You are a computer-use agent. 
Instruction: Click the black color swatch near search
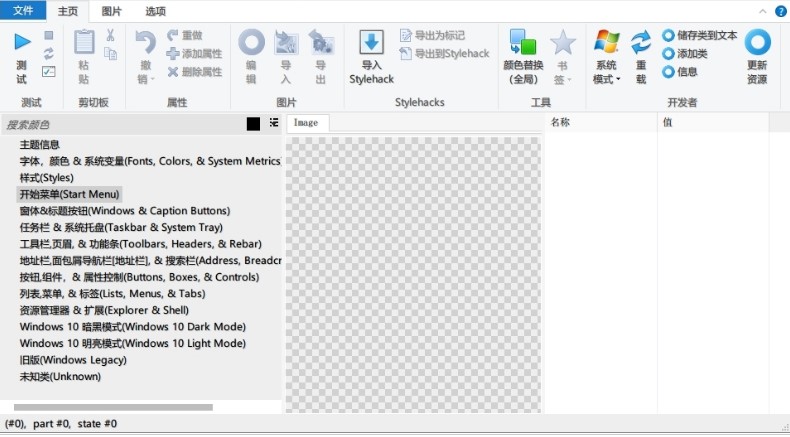[x=253, y=123]
